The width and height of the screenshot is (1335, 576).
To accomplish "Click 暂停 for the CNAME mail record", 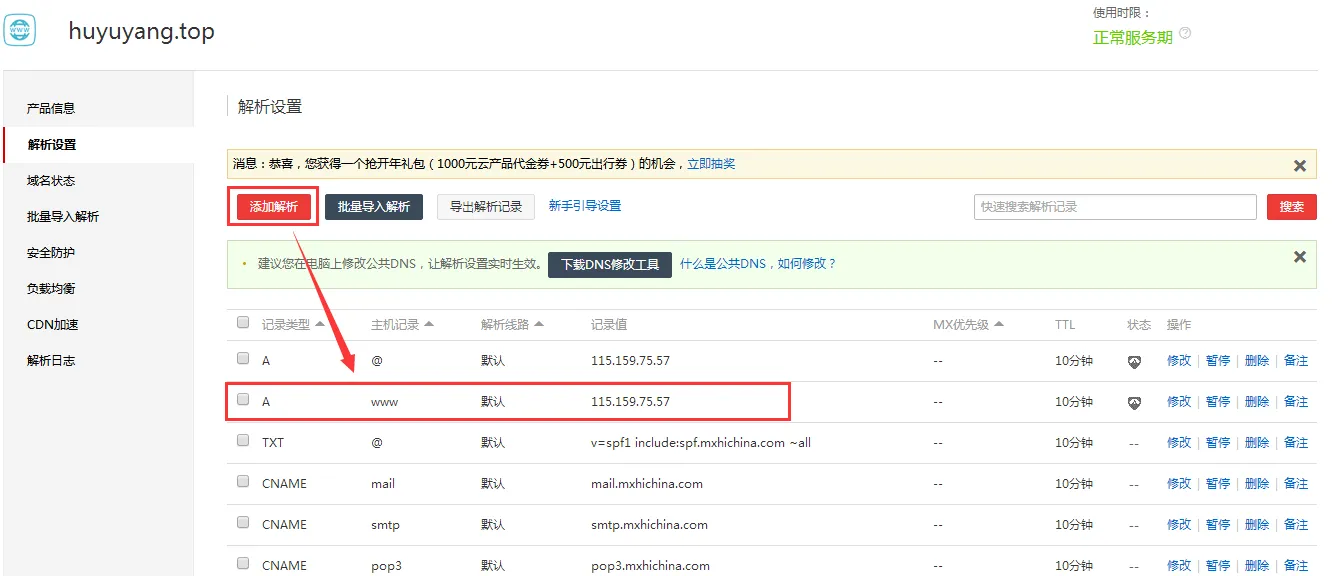I will (1218, 484).
